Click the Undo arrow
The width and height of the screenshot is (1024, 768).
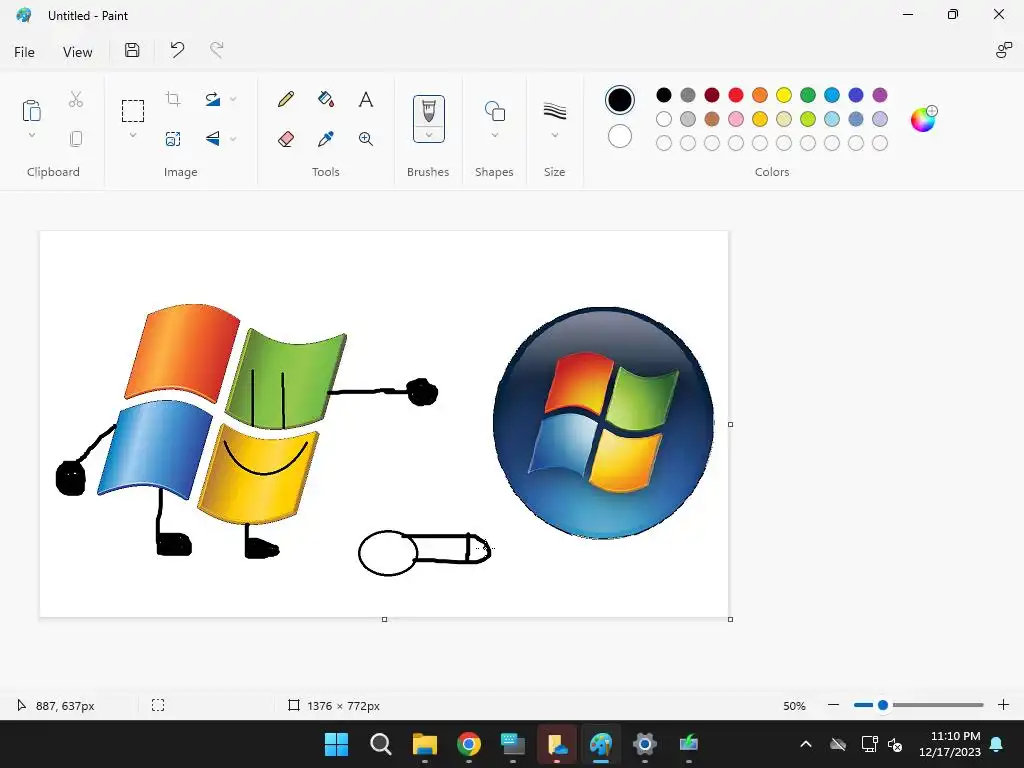177,50
